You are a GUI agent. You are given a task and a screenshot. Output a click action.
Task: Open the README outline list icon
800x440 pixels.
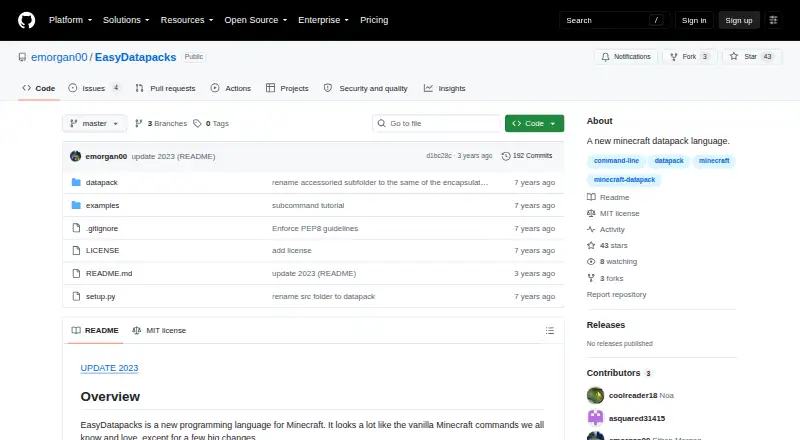click(549, 331)
